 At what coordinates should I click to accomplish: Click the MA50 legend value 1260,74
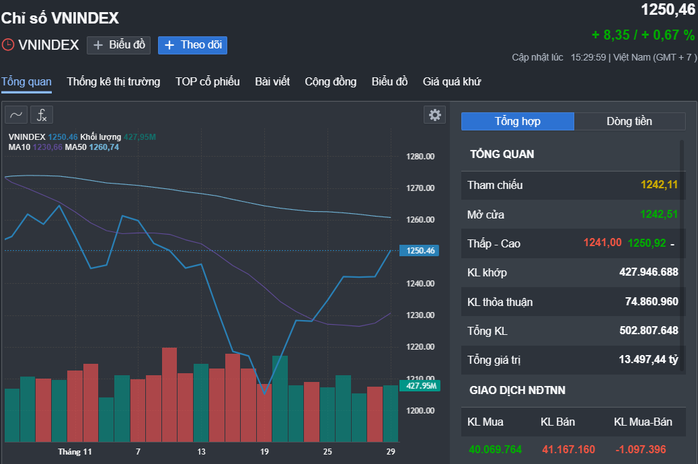tap(104, 147)
